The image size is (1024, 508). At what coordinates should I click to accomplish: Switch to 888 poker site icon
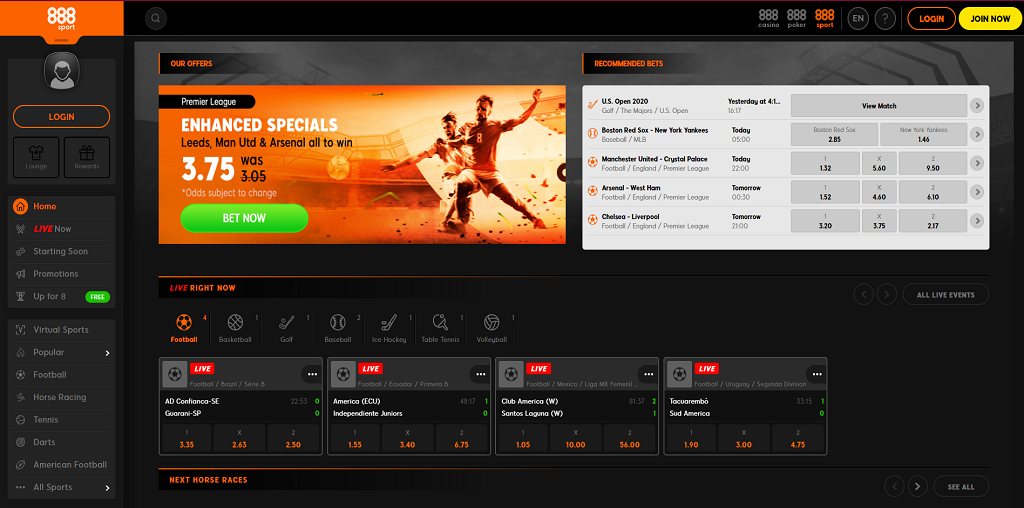click(797, 18)
